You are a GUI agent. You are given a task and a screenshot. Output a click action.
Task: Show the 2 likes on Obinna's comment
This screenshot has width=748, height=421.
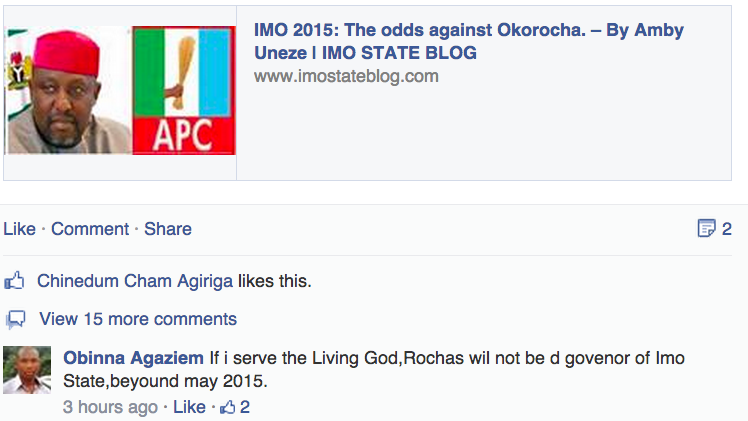(245, 407)
